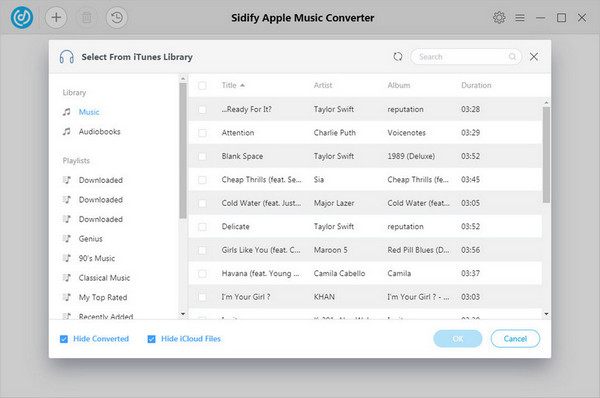Click the playlist icon beside Genius
This screenshot has width=600, height=398.
[67, 239]
